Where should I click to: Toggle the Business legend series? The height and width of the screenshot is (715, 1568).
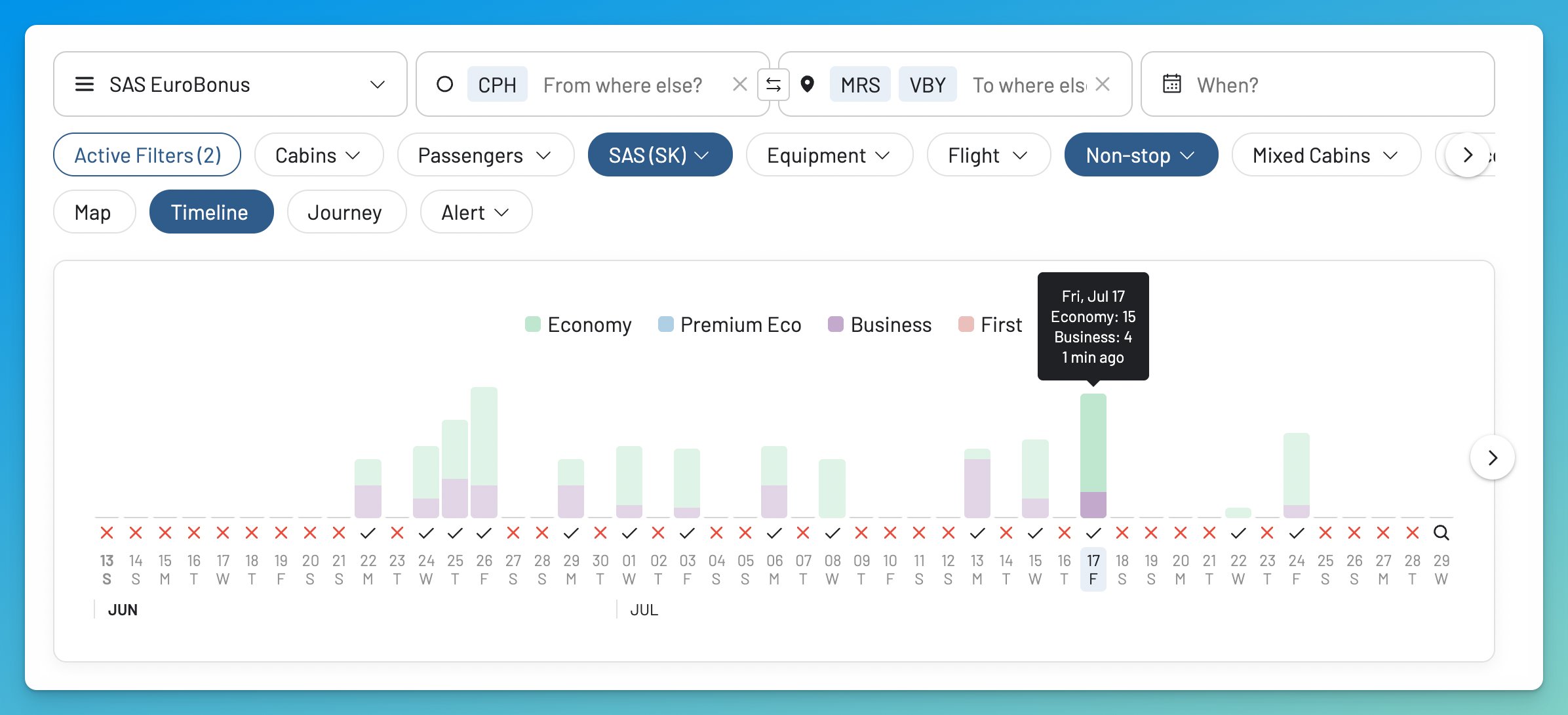click(880, 324)
